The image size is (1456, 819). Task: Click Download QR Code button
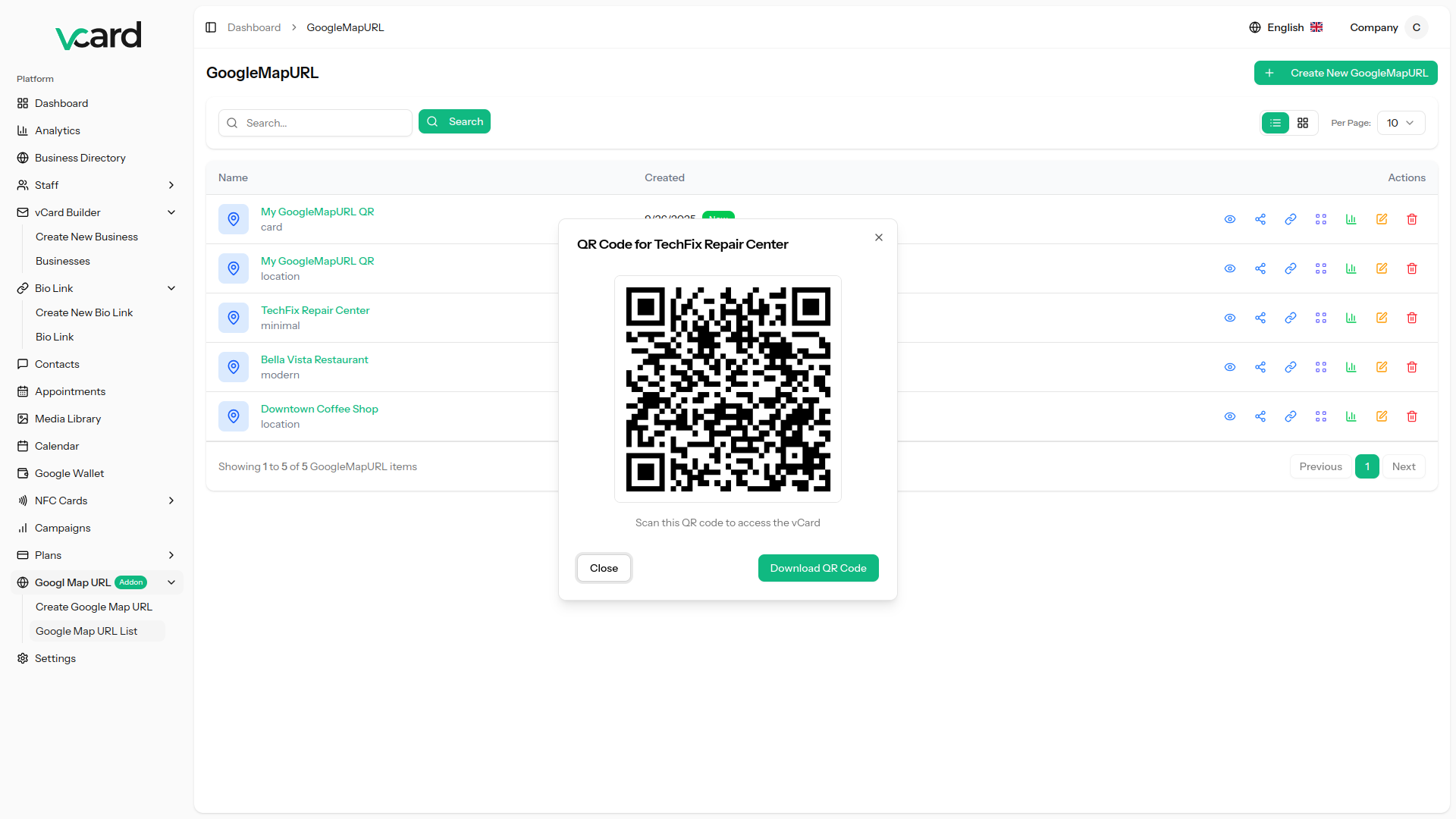coord(818,568)
